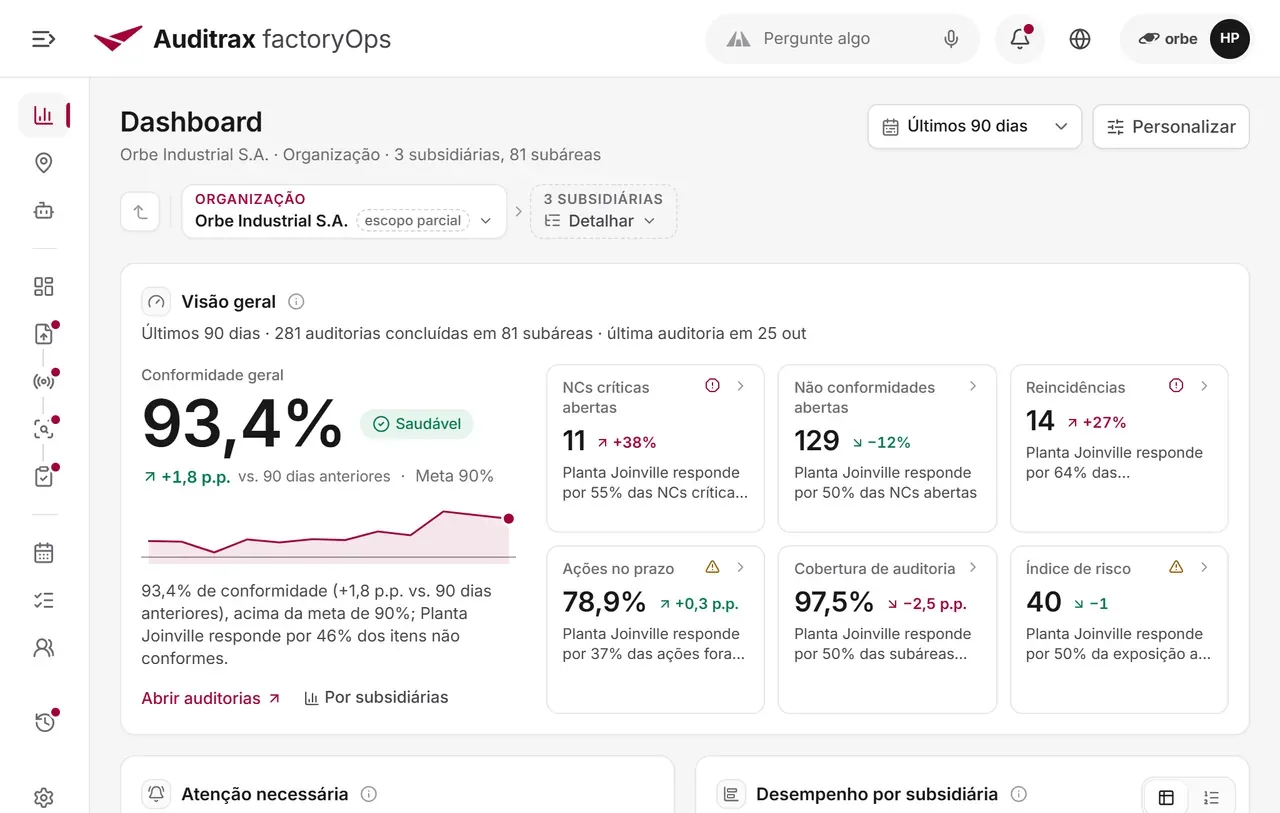Click the +38% critical NCs trend
Image resolution: width=1280 pixels, height=813 pixels.
[627, 442]
